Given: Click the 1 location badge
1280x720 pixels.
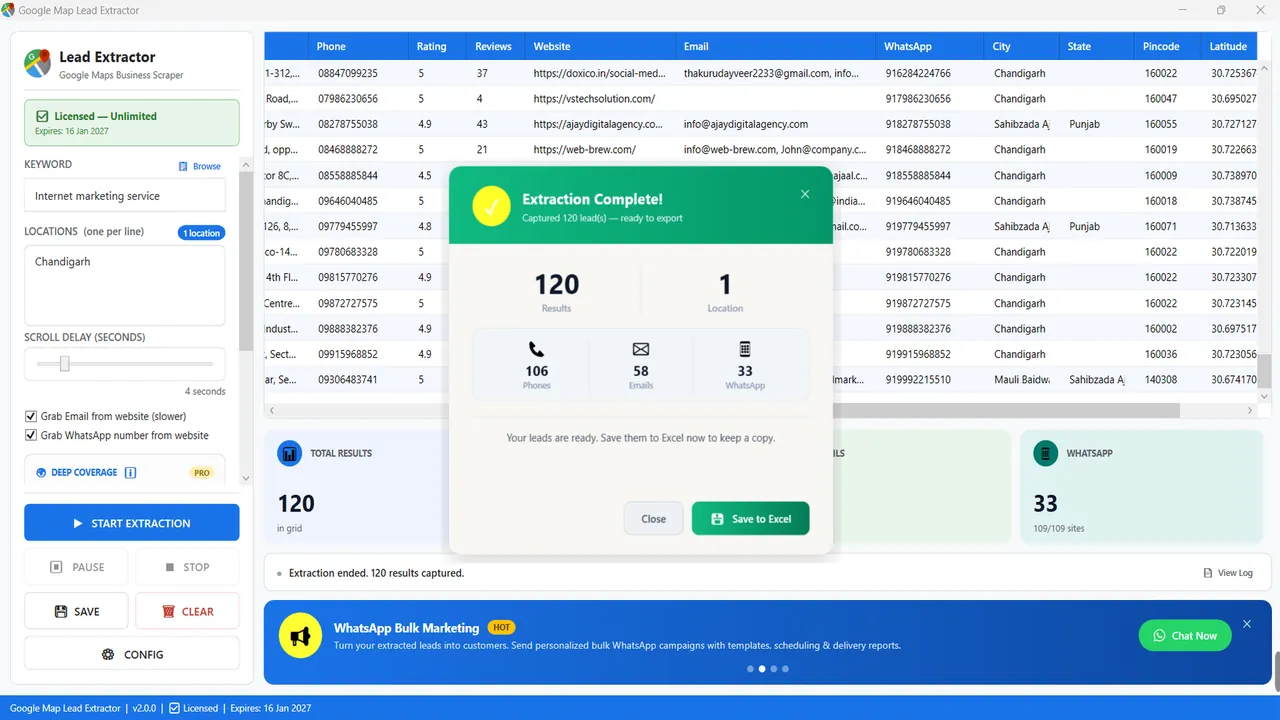Looking at the screenshot, I should (x=203, y=233).
